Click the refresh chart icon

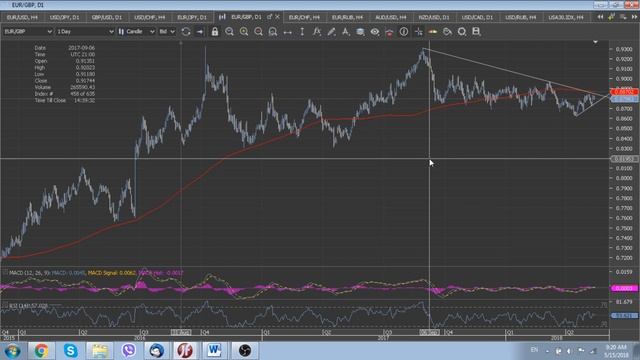coord(186,31)
